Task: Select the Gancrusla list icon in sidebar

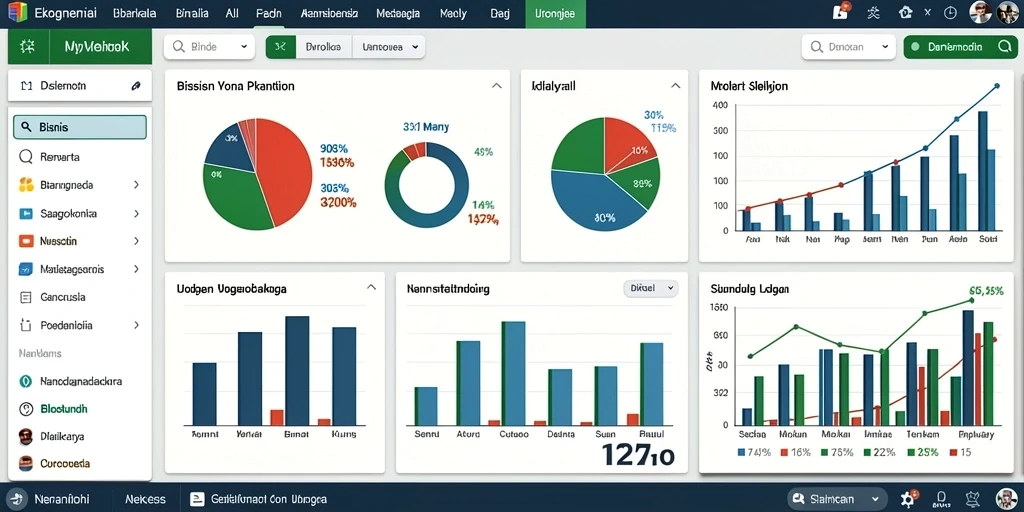Action: click(26, 297)
